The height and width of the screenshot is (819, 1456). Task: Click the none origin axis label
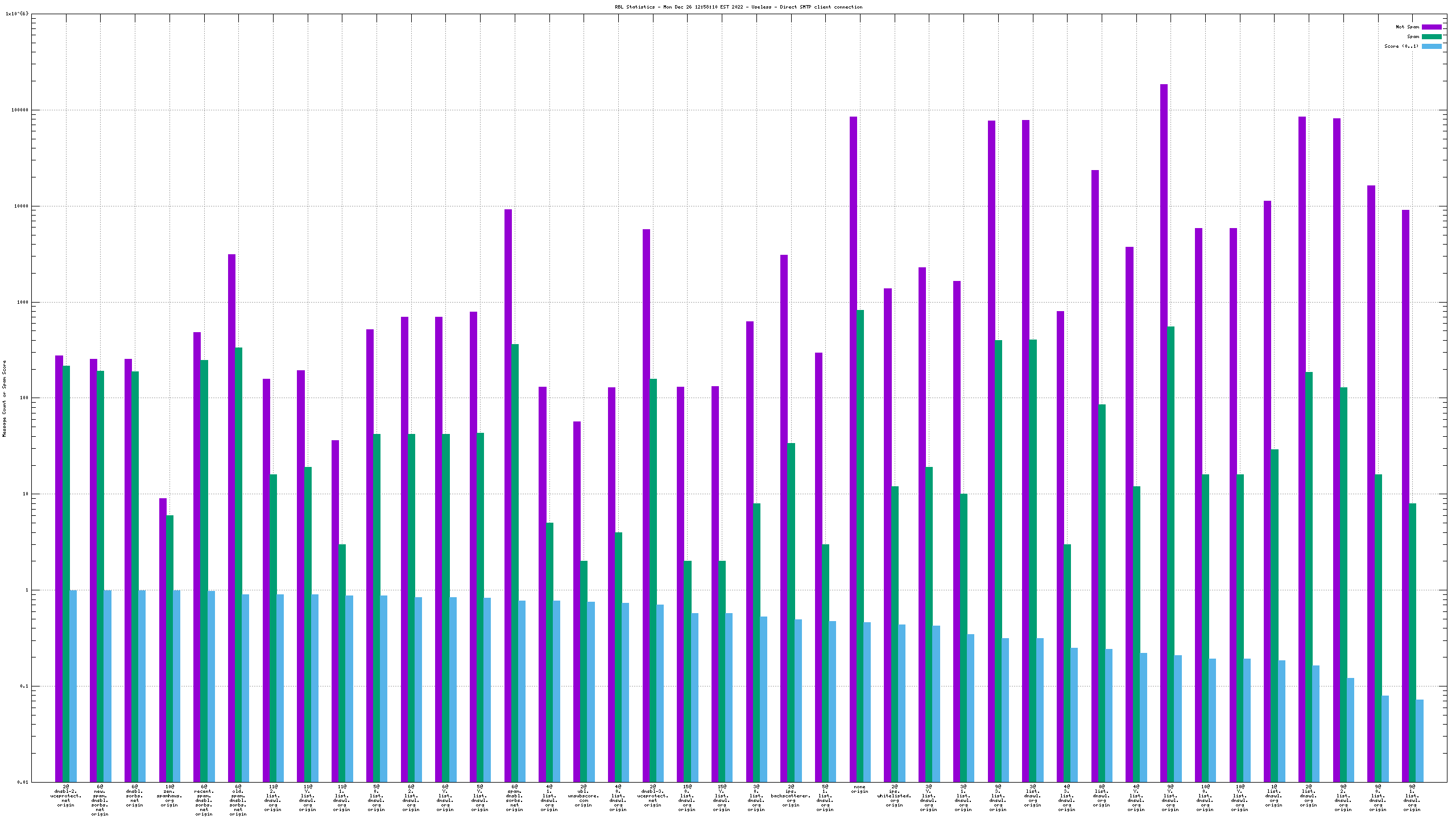click(x=859, y=789)
